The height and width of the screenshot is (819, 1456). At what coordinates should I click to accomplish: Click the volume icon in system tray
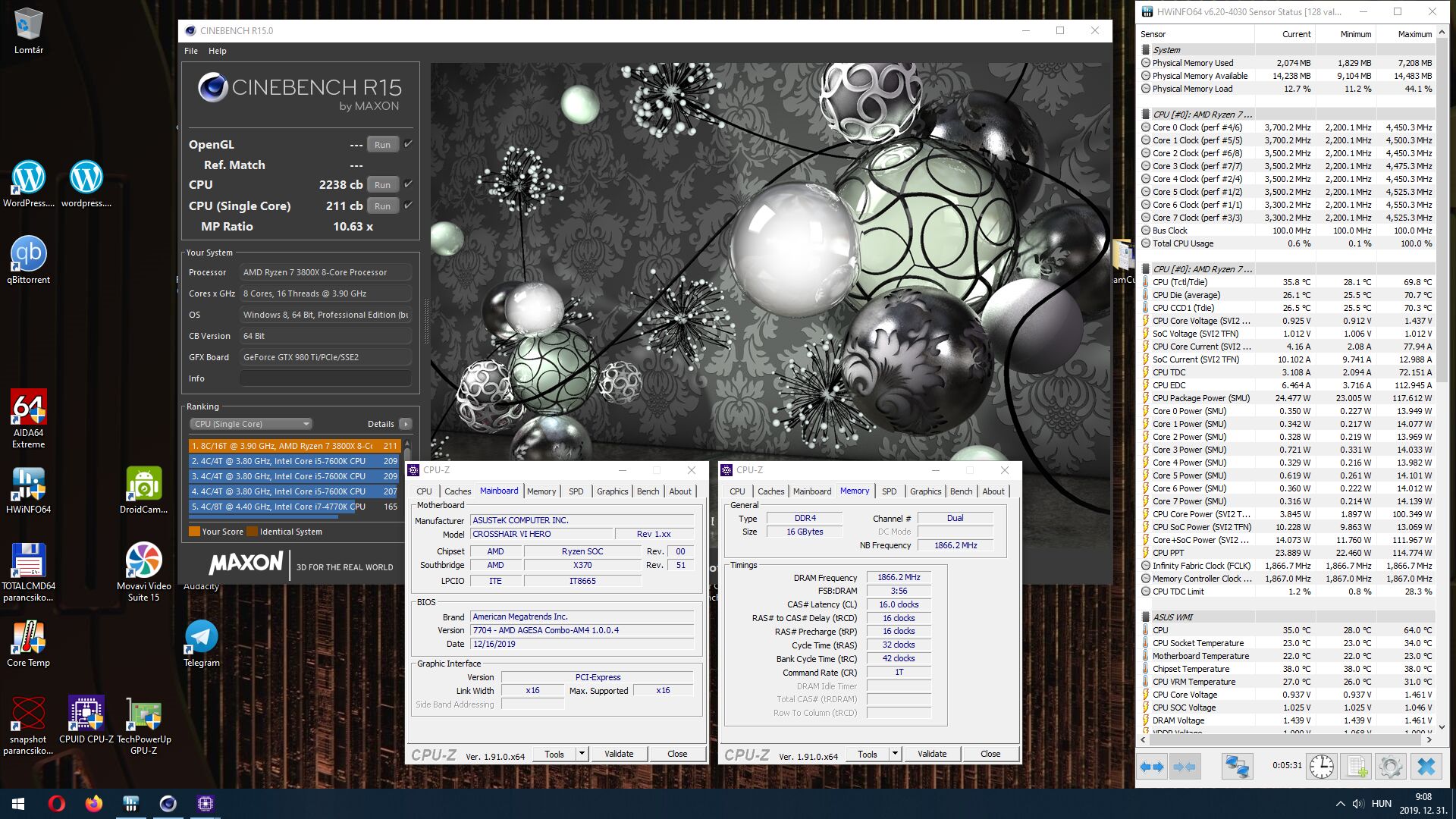point(1357,804)
